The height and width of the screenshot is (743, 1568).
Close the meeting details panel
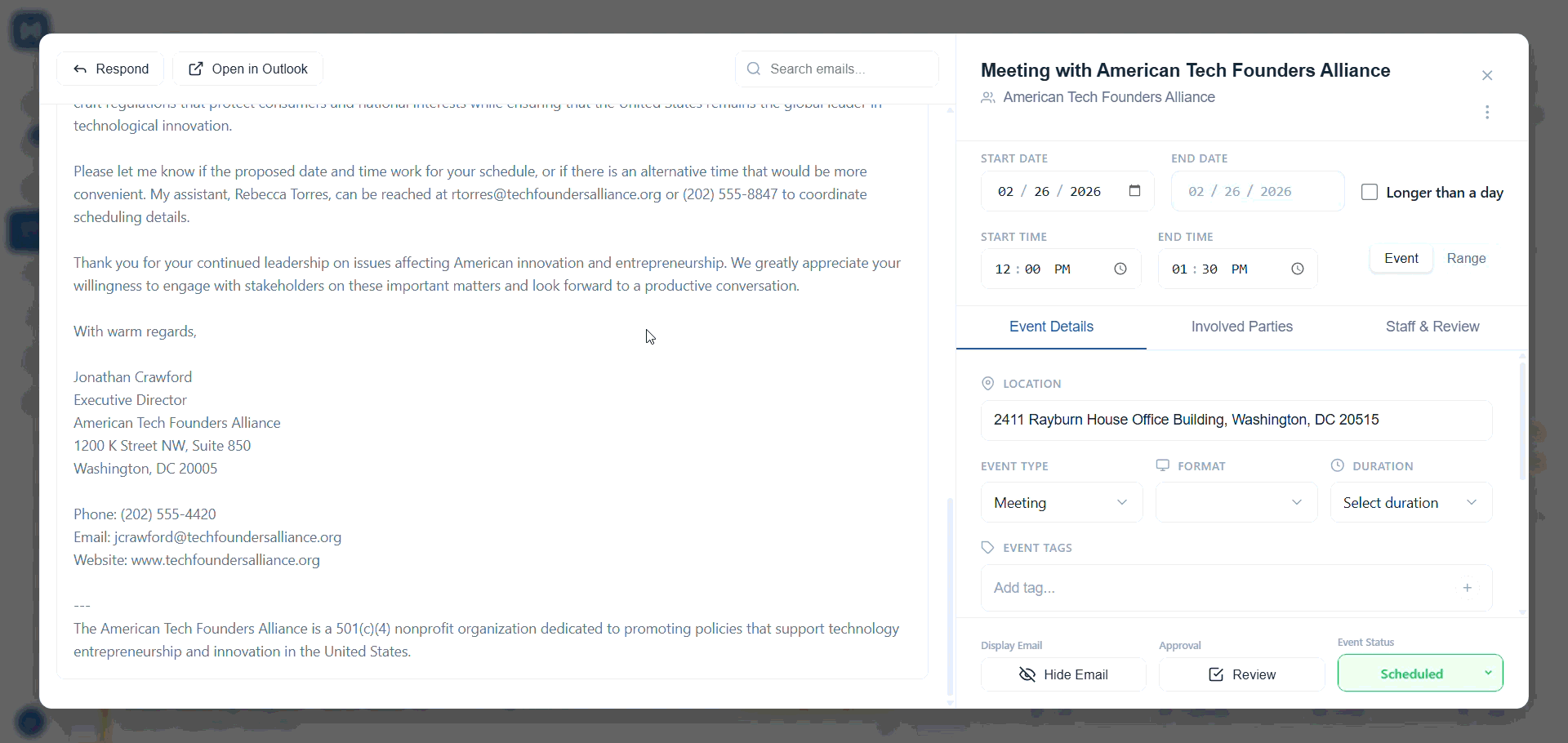coord(1487,76)
